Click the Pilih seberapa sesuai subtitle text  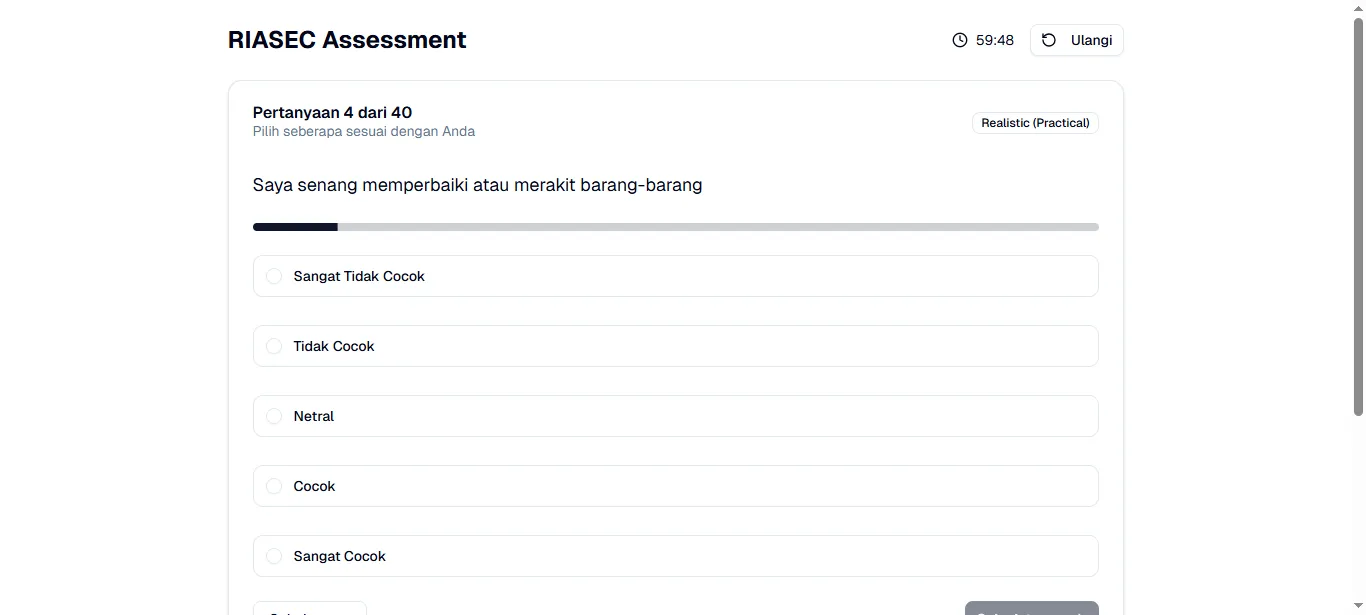(x=364, y=131)
